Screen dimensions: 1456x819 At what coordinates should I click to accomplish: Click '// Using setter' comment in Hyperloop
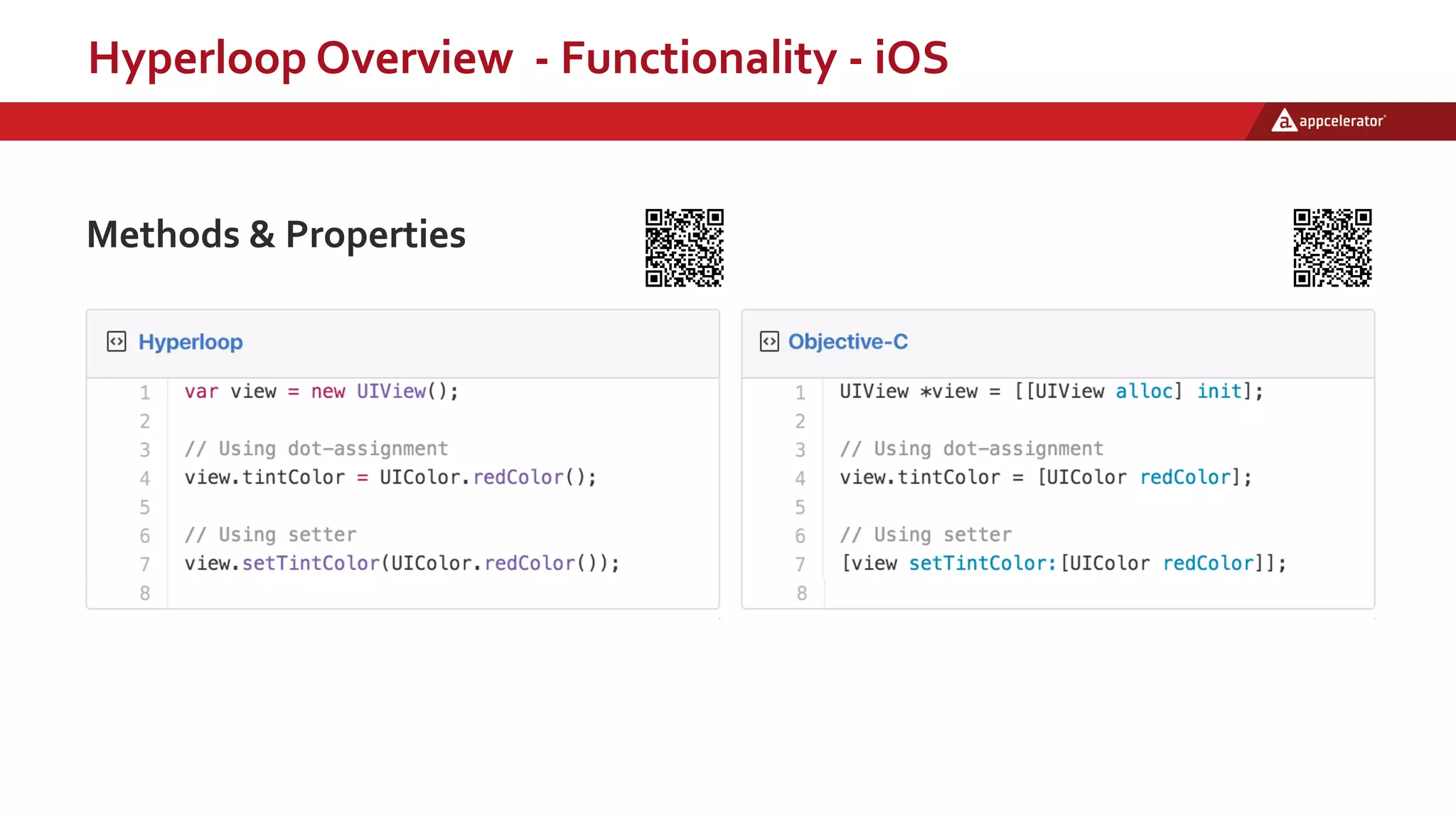(270, 535)
